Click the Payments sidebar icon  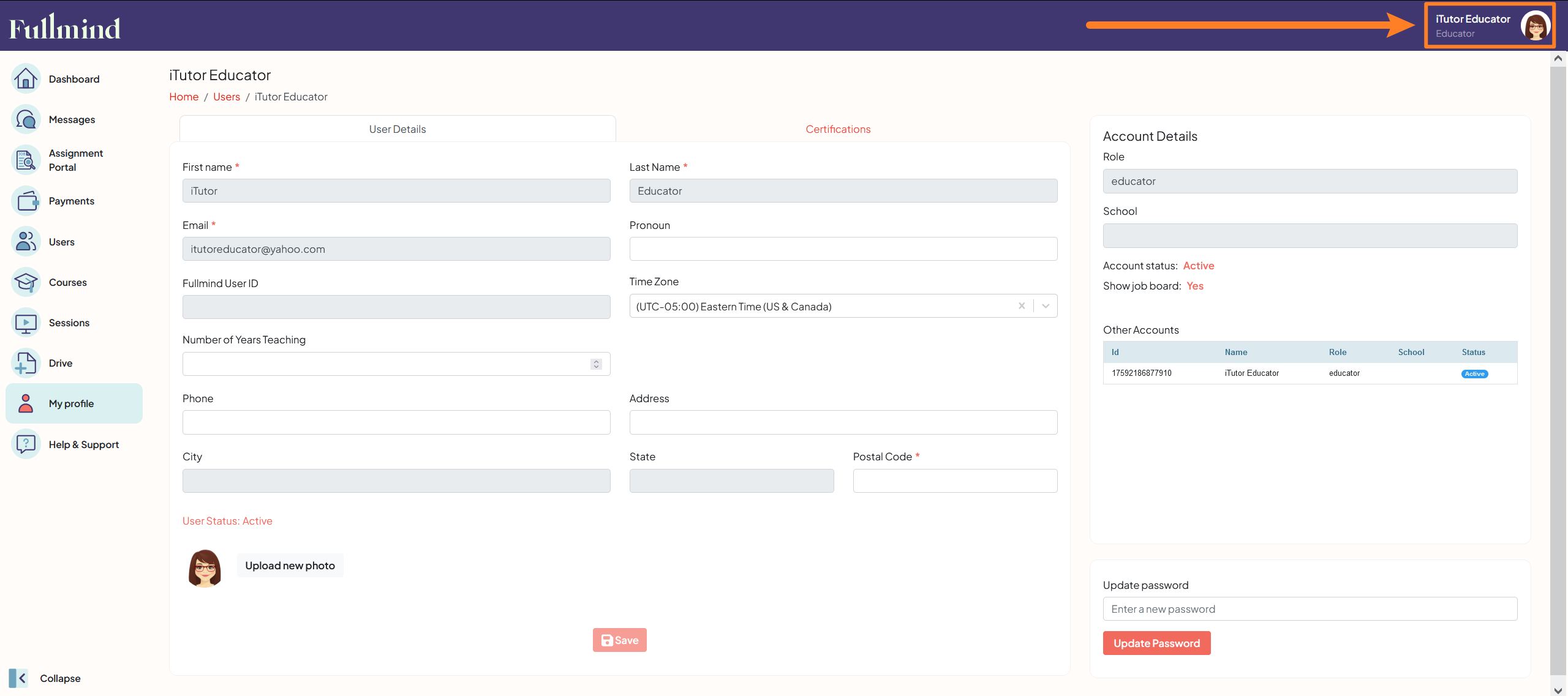[x=25, y=200]
